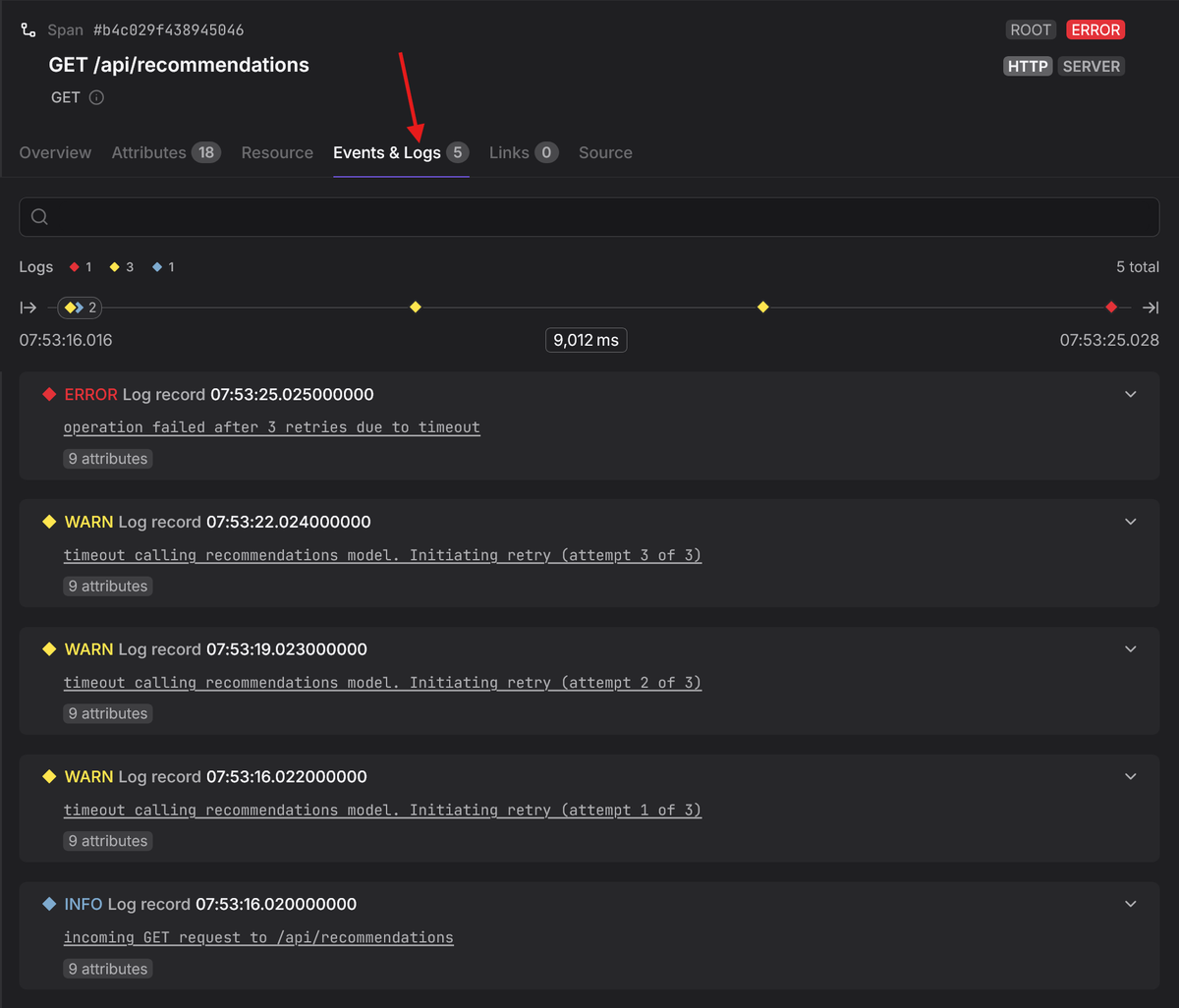Open 9 attributes of attempt 2 record

point(108,713)
